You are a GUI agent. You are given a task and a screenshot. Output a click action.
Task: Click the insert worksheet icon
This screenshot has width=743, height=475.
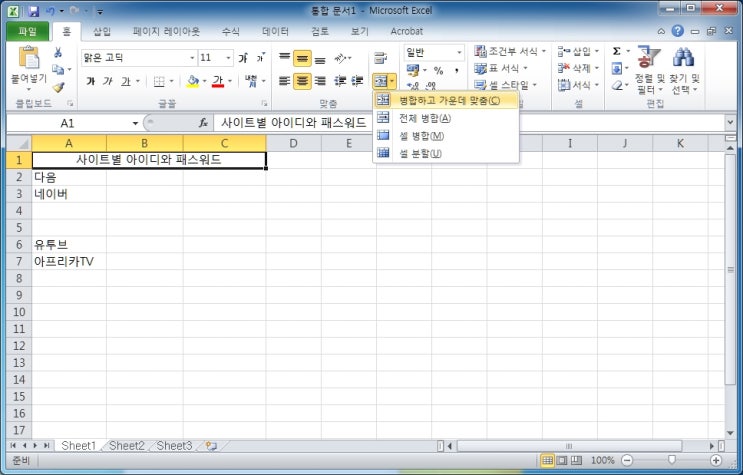click(211, 446)
